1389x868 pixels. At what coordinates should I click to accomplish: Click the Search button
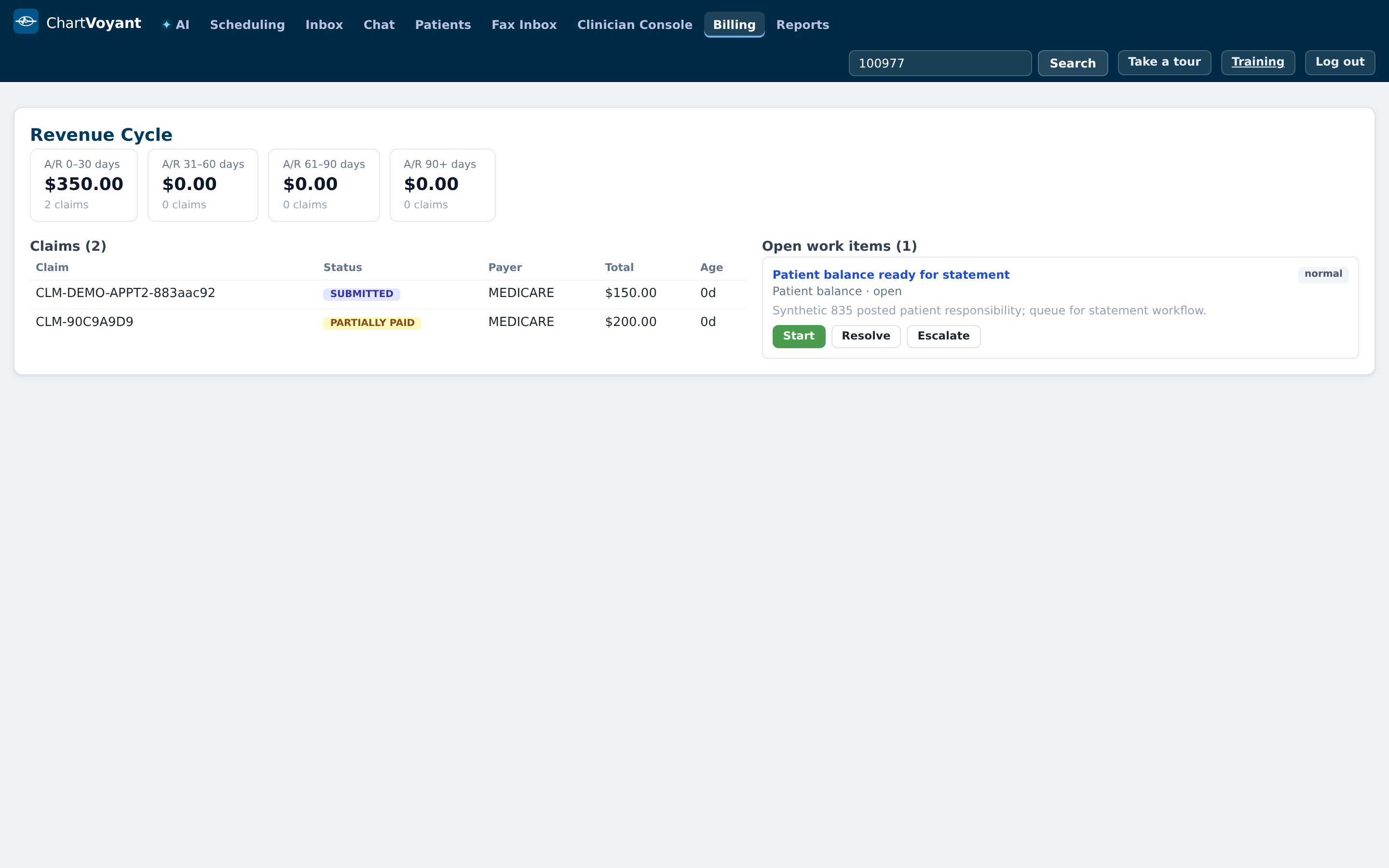(1072, 63)
